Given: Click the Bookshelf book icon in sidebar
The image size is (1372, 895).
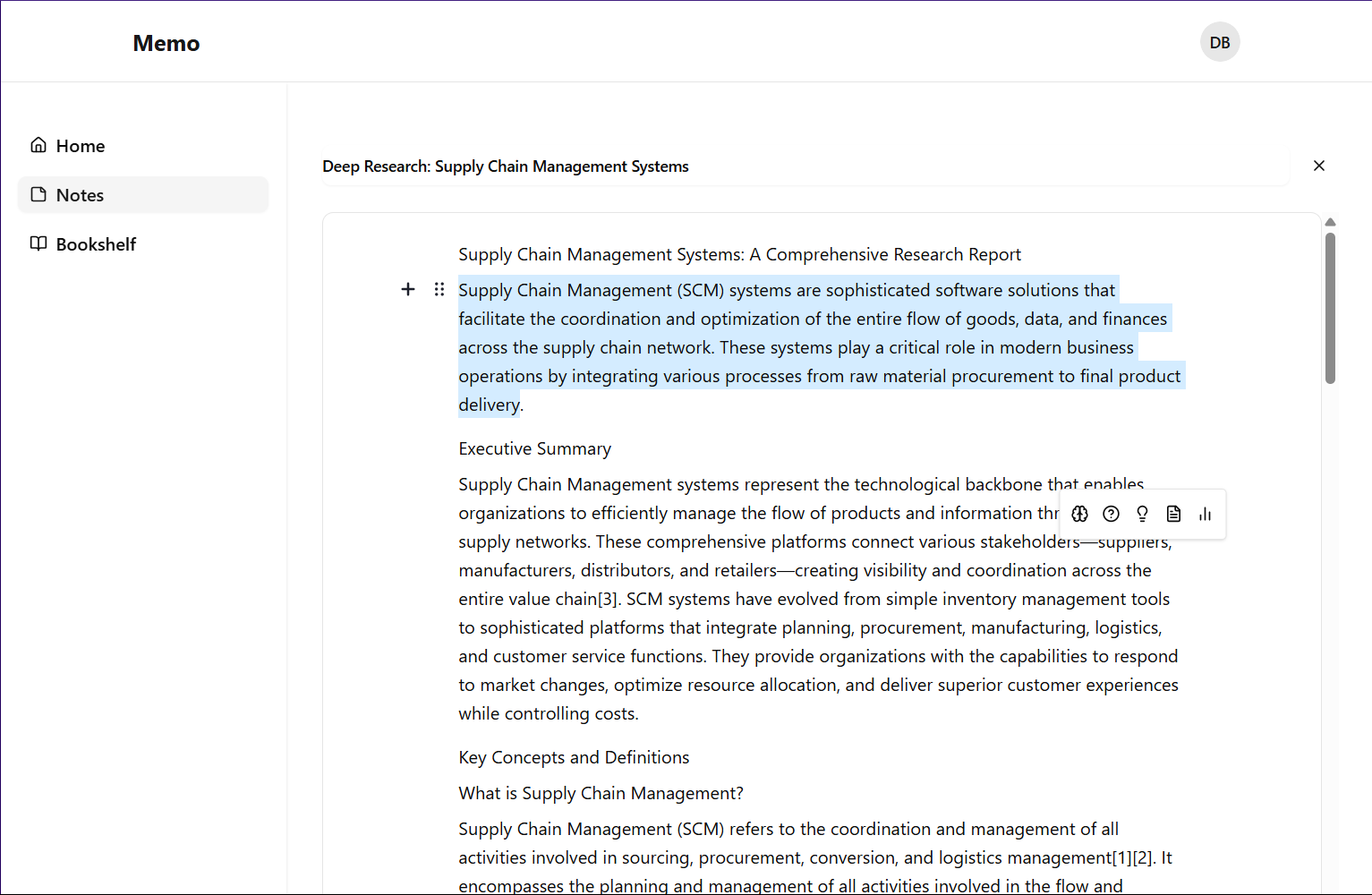Looking at the screenshot, I should coord(38,243).
